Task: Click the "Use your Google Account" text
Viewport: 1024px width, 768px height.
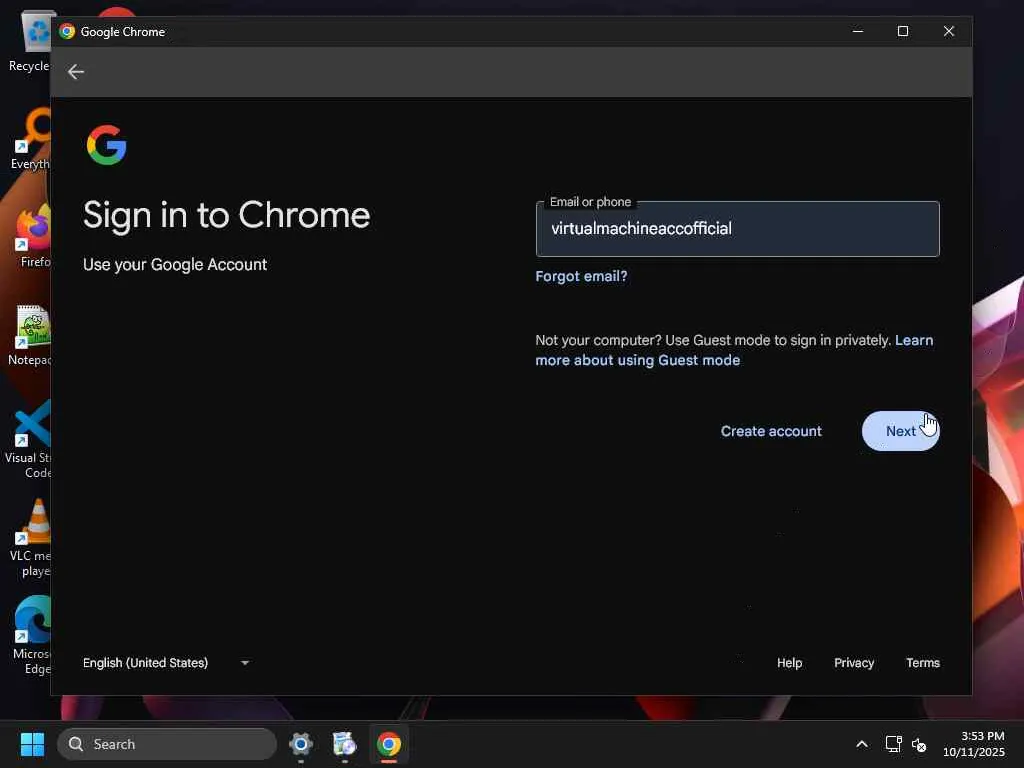Action: [175, 264]
